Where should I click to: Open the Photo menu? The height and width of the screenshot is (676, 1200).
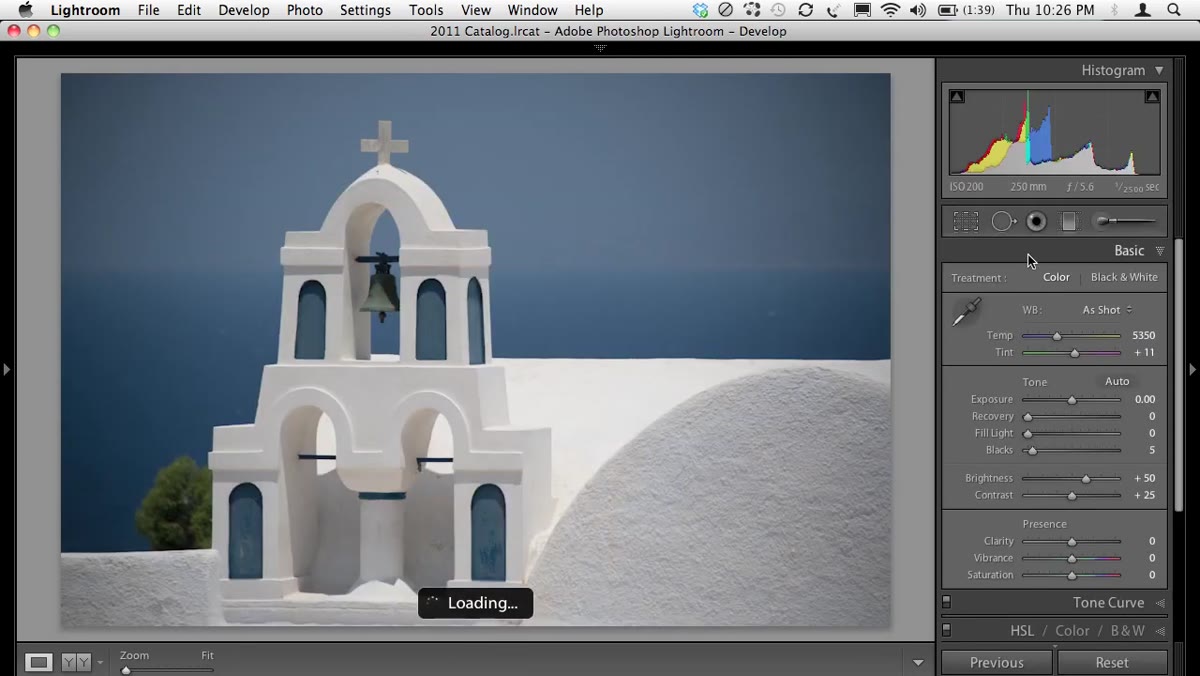305,10
